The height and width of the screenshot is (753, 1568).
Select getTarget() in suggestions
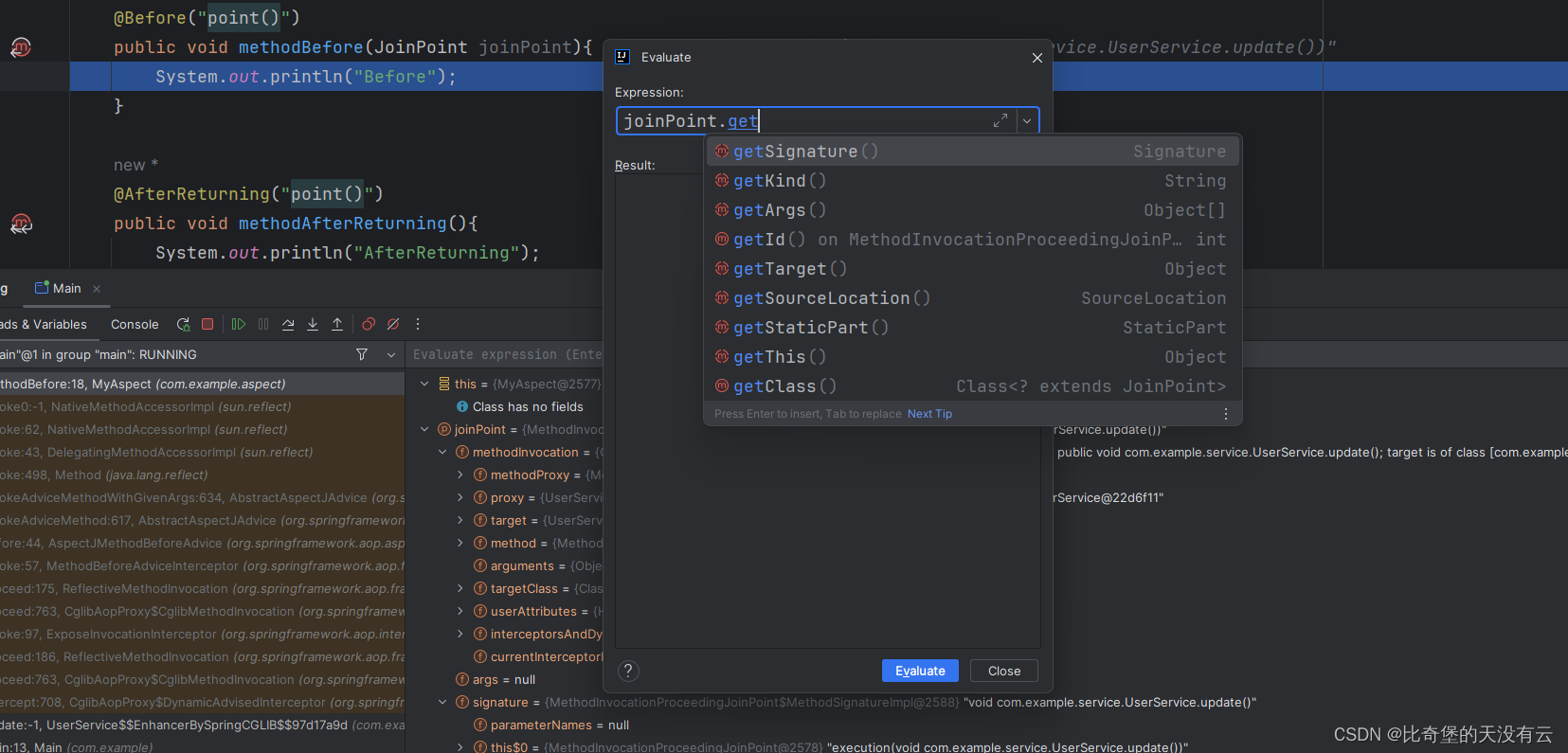[x=972, y=269]
